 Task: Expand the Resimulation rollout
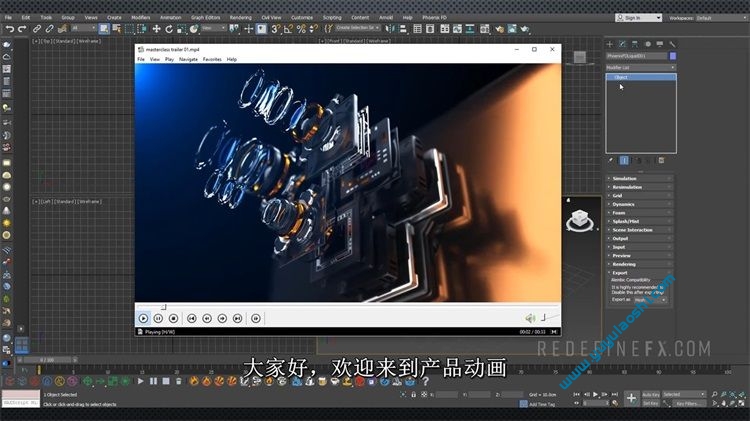tap(640, 187)
